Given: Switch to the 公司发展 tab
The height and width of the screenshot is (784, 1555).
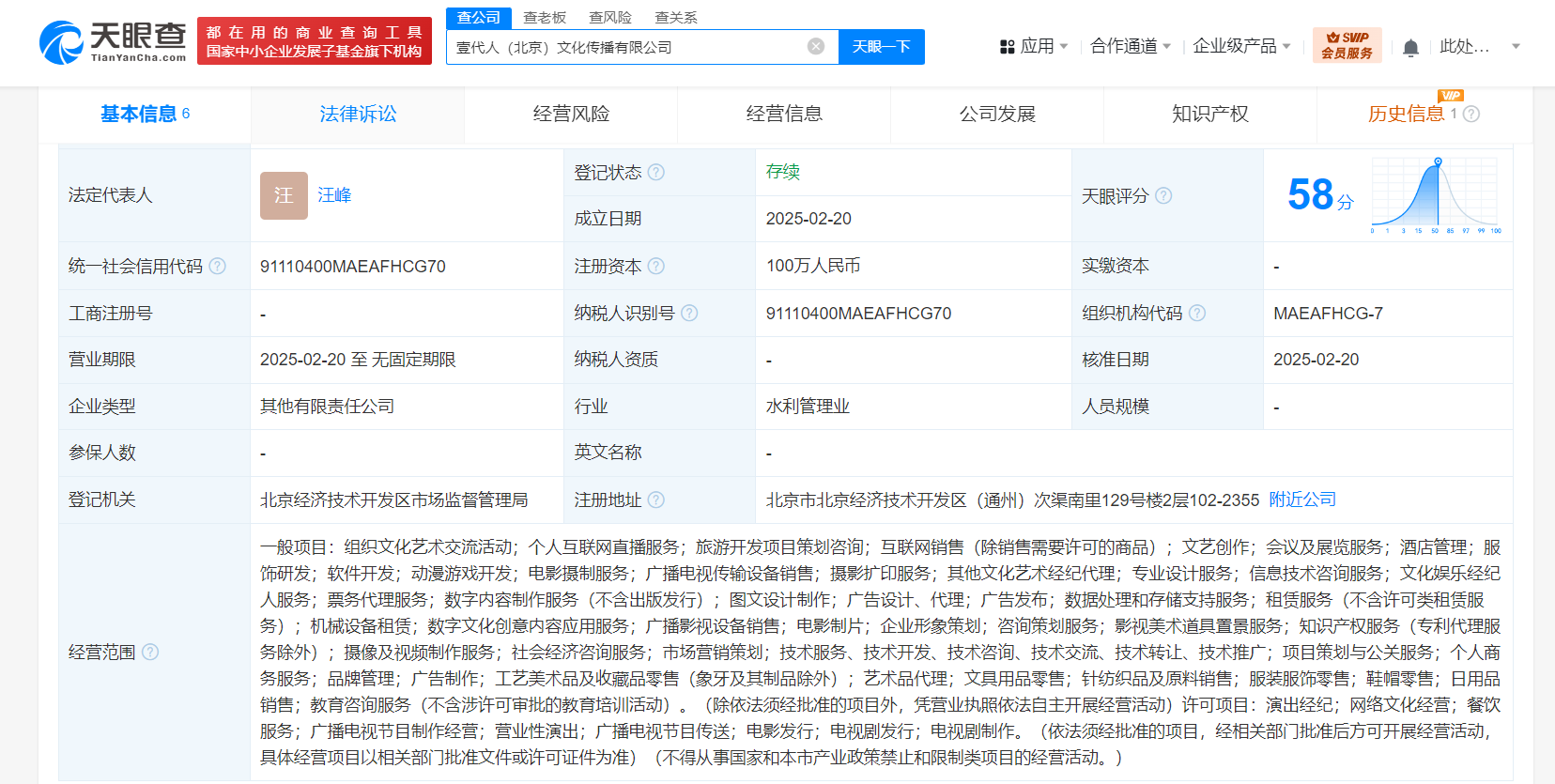Looking at the screenshot, I should pyautogui.click(x=997, y=114).
